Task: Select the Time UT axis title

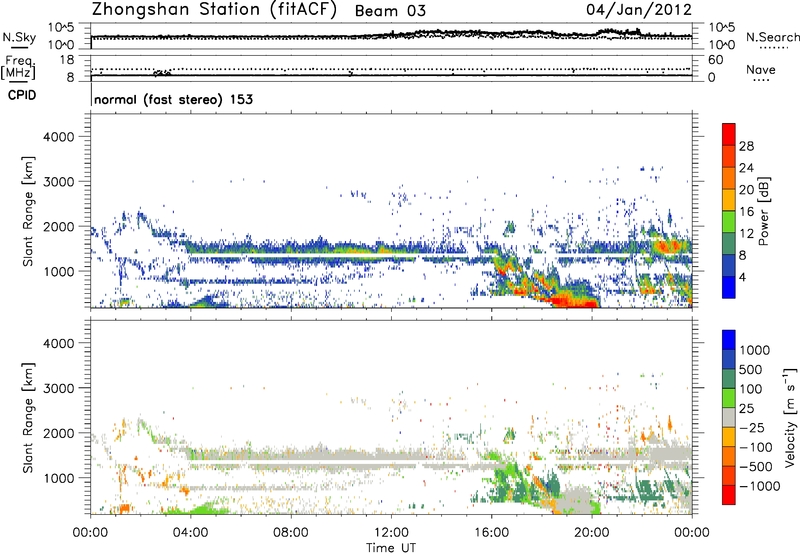Action: 391,548
